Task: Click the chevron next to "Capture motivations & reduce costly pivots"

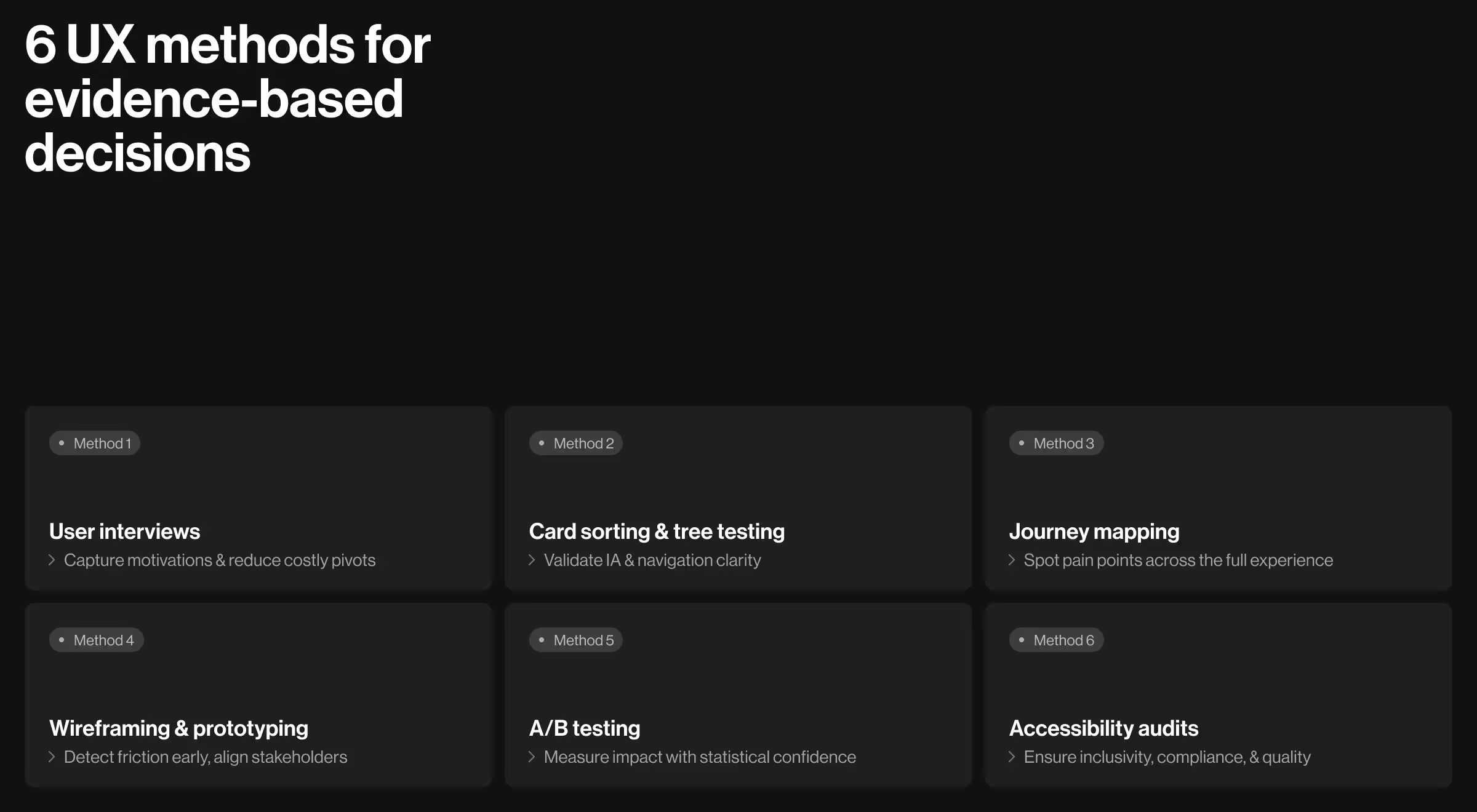Action: 52,560
